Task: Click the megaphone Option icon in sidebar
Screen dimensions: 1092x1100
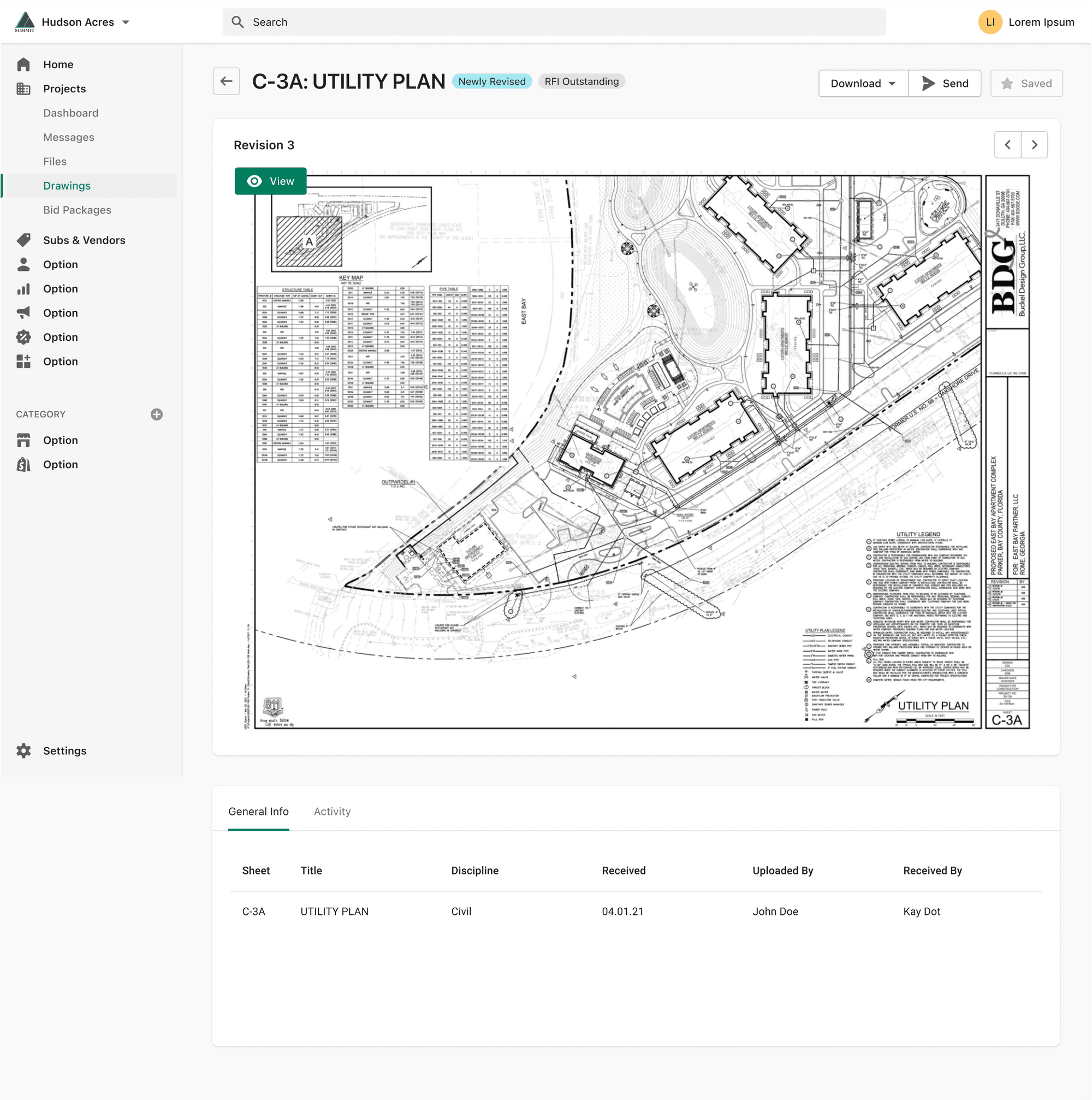Action: click(x=23, y=313)
